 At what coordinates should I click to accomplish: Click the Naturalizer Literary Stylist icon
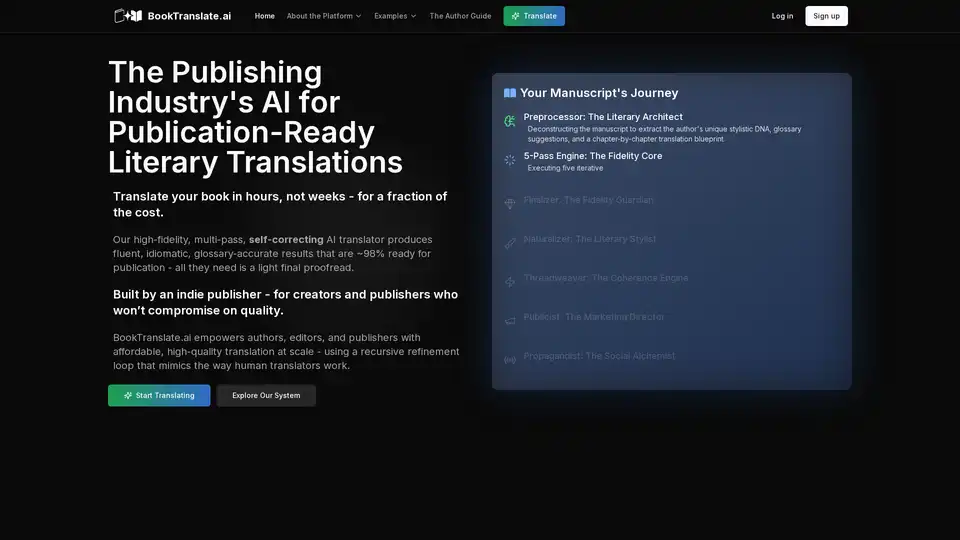(510, 243)
